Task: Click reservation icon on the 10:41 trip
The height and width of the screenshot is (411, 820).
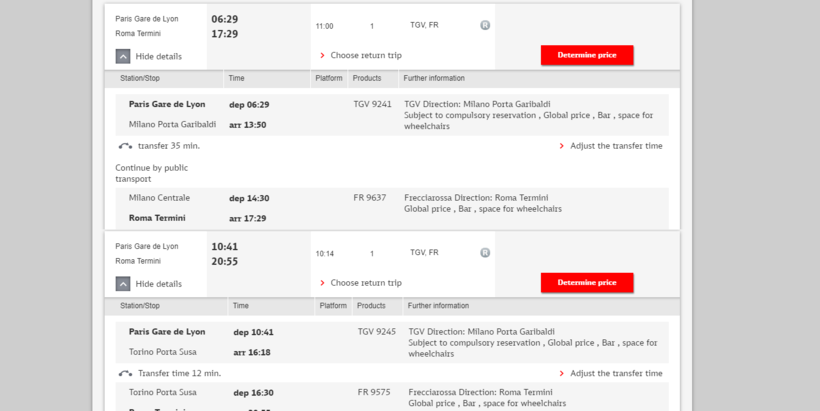Action: tap(485, 253)
